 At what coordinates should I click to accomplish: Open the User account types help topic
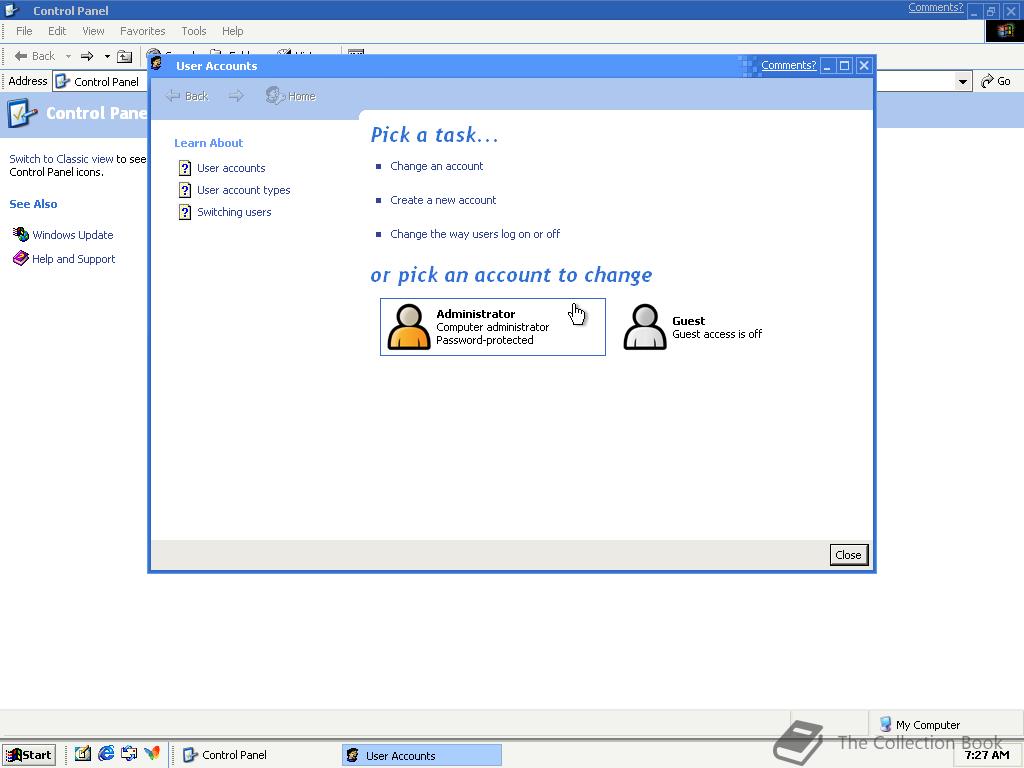pos(244,190)
